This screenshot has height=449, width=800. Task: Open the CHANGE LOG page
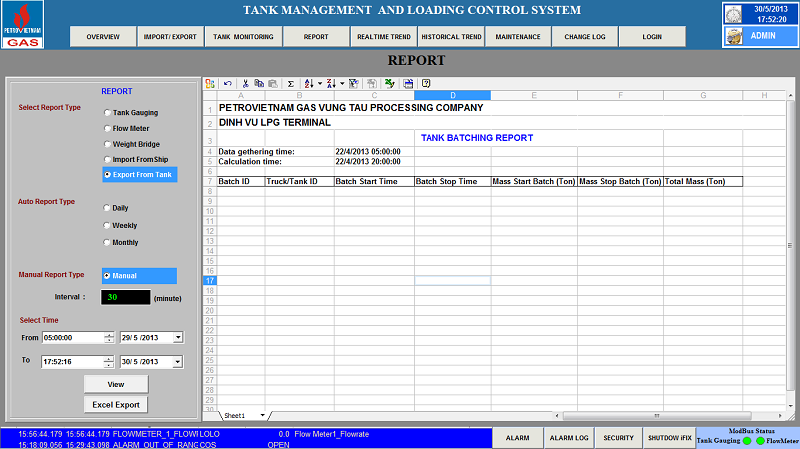(x=585, y=37)
